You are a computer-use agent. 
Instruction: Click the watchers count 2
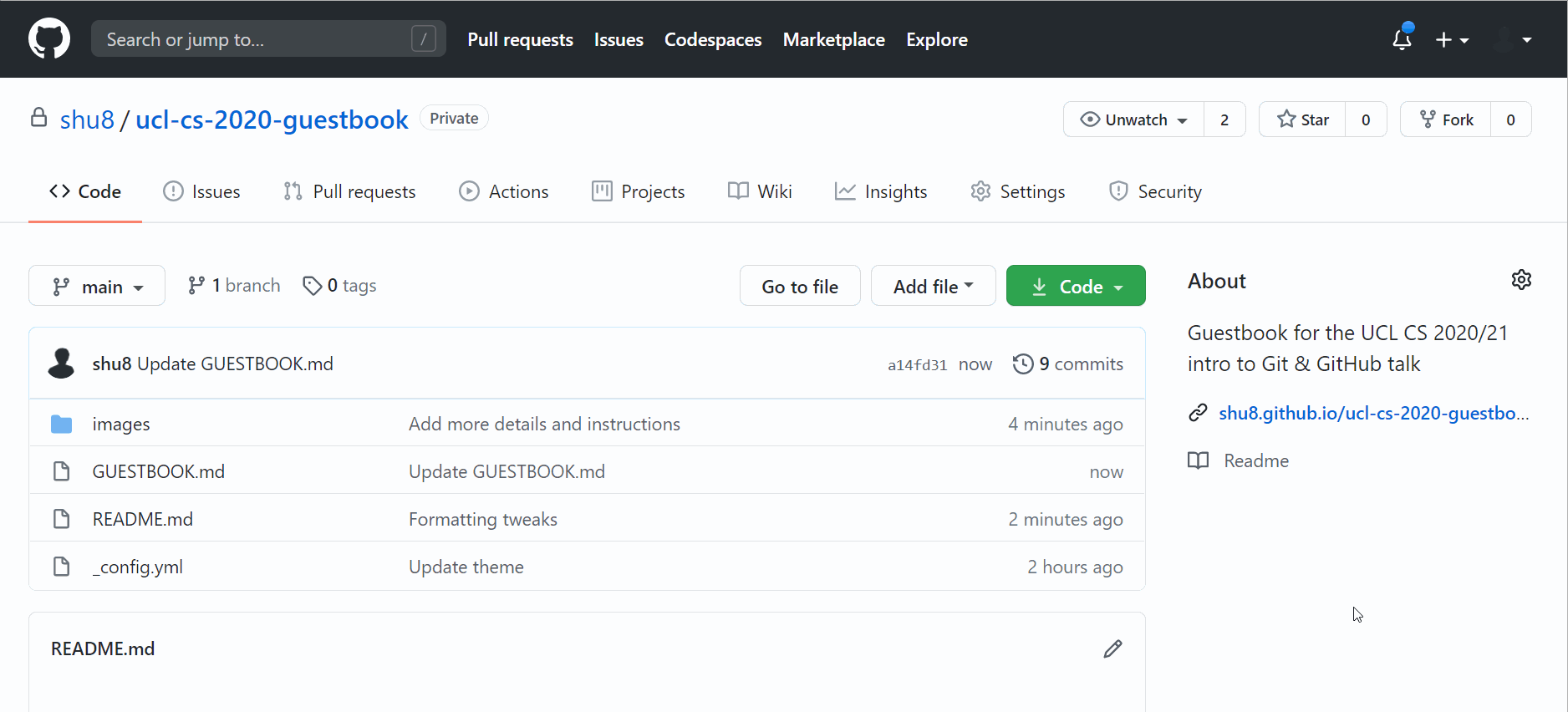pyautogui.click(x=1224, y=120)
